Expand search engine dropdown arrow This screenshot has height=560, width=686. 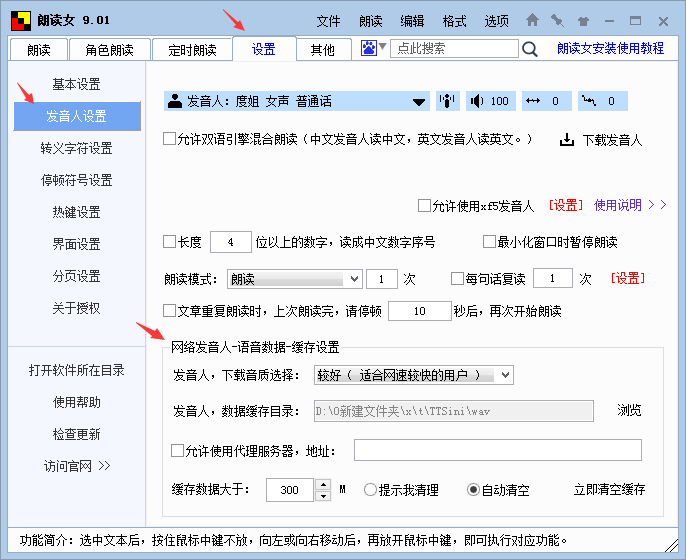(x=382, y=46)
